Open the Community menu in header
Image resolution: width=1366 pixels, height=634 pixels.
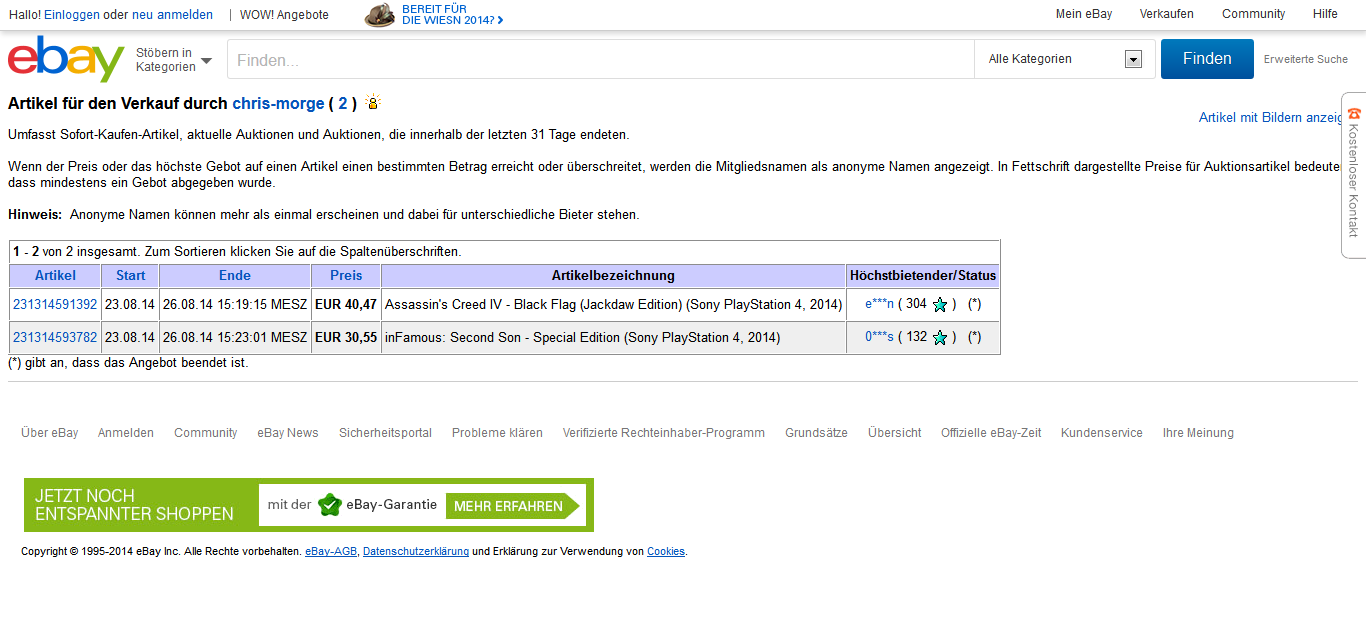point(1253,14)
